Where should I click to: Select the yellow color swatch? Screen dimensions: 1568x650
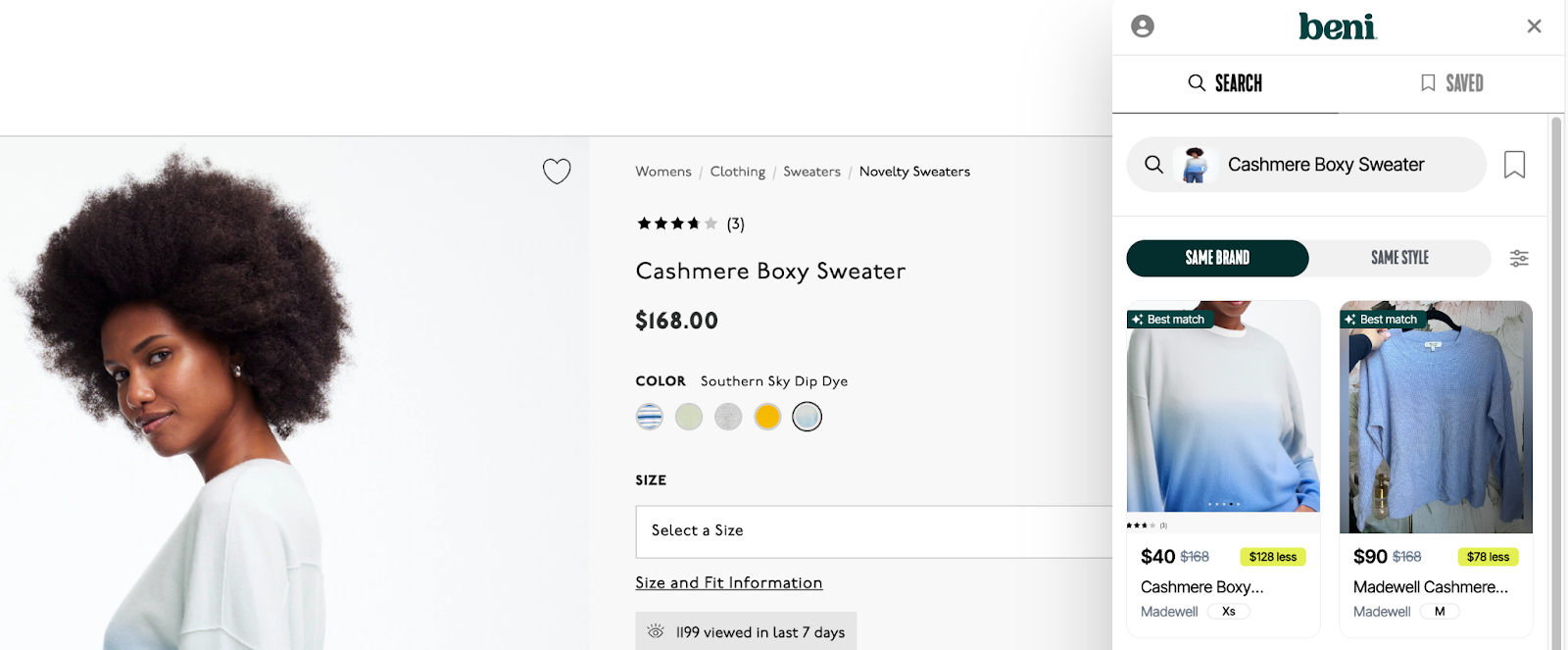pyautogui.click(x=767, y=417)
